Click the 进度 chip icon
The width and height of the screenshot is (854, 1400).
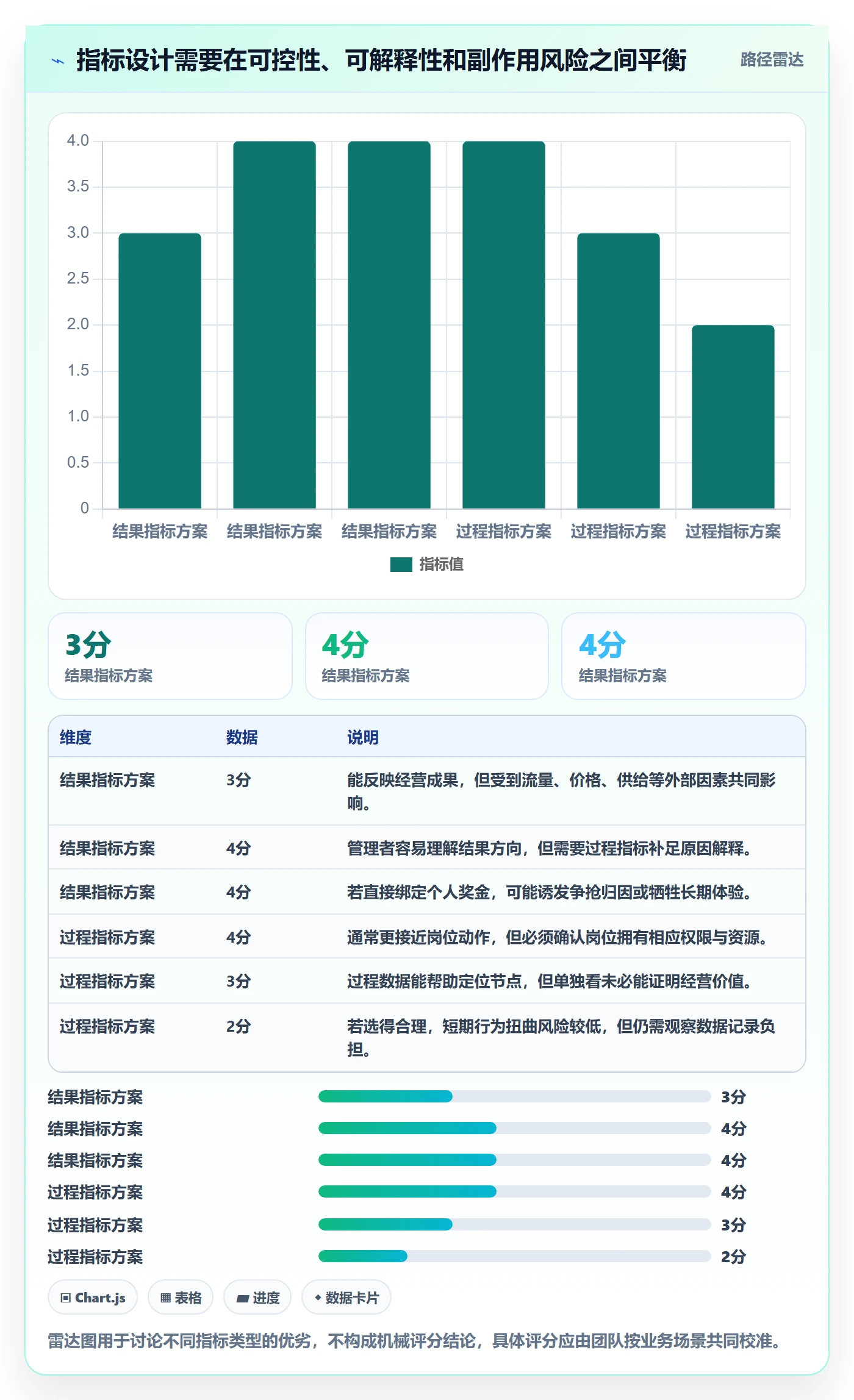tap(242, 1298)
